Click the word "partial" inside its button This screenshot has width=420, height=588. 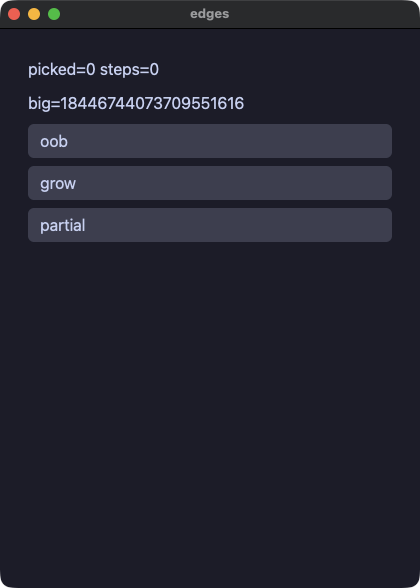tap(63, 225)
